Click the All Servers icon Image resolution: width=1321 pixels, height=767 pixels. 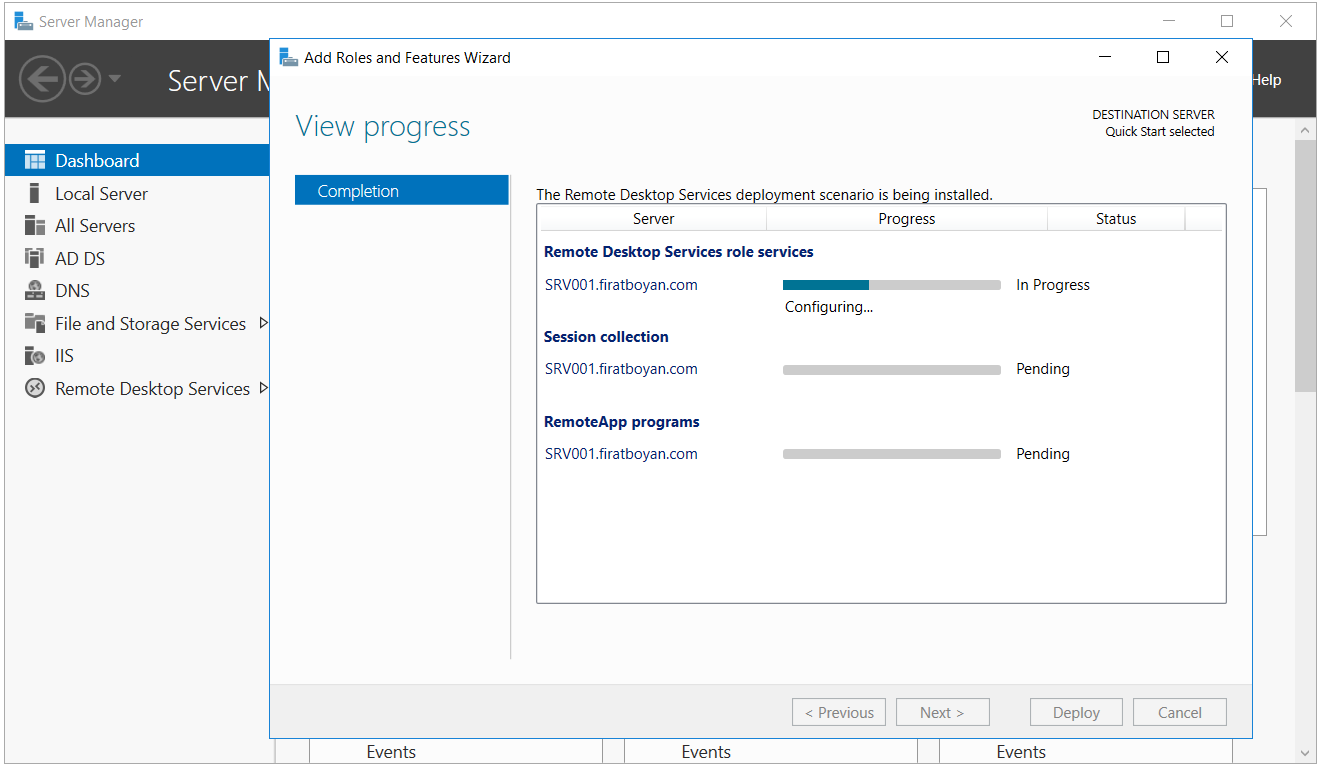35,226
